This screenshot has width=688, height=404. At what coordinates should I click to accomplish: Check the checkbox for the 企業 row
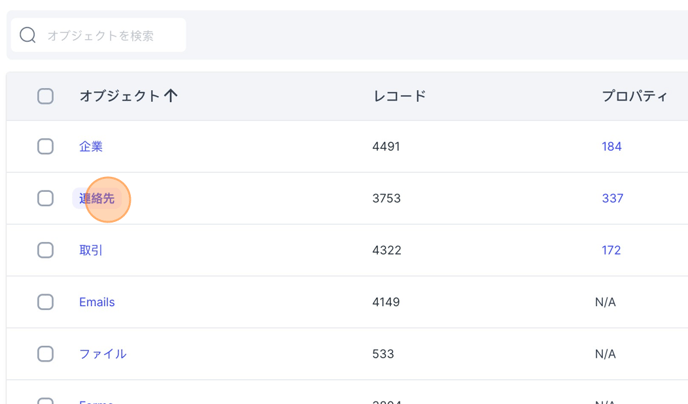(x=46, y=147)
